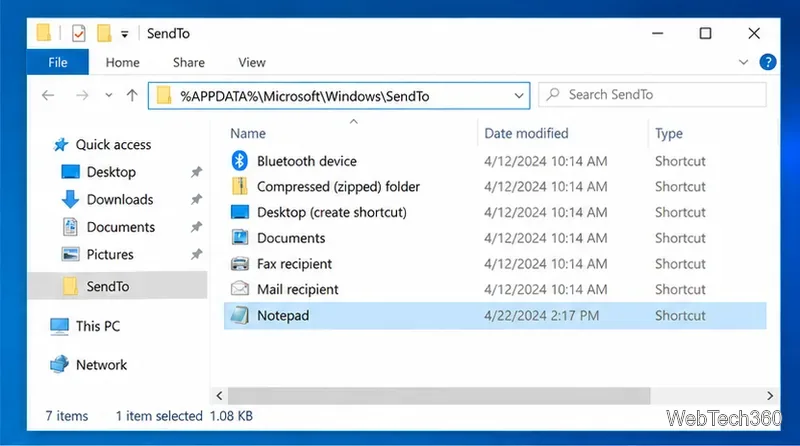The height and width of the screenshot is (446, 800).
Task: Click the Properties checkmark icon in title bar
Action: click(79, 34)
